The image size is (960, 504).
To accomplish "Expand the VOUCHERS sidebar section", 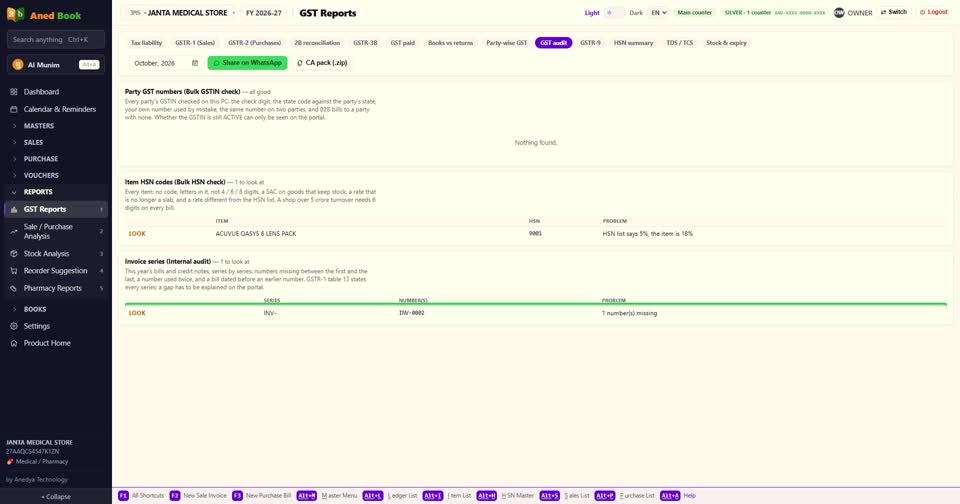I will (x=56, y=176).
